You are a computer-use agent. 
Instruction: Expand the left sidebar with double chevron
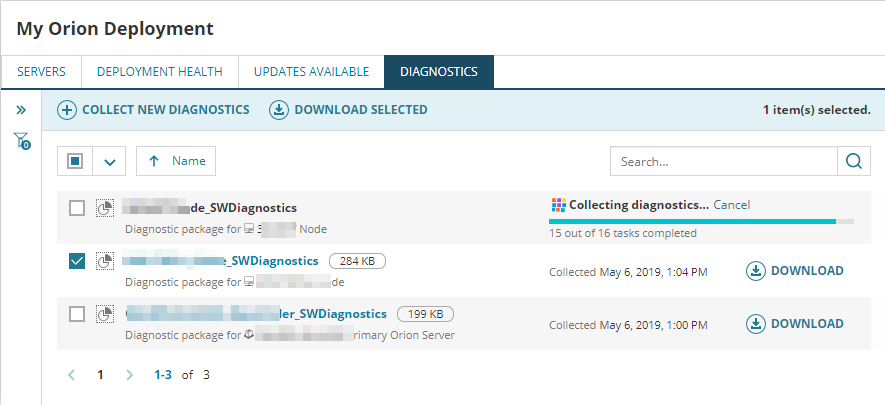click(21, 109)
